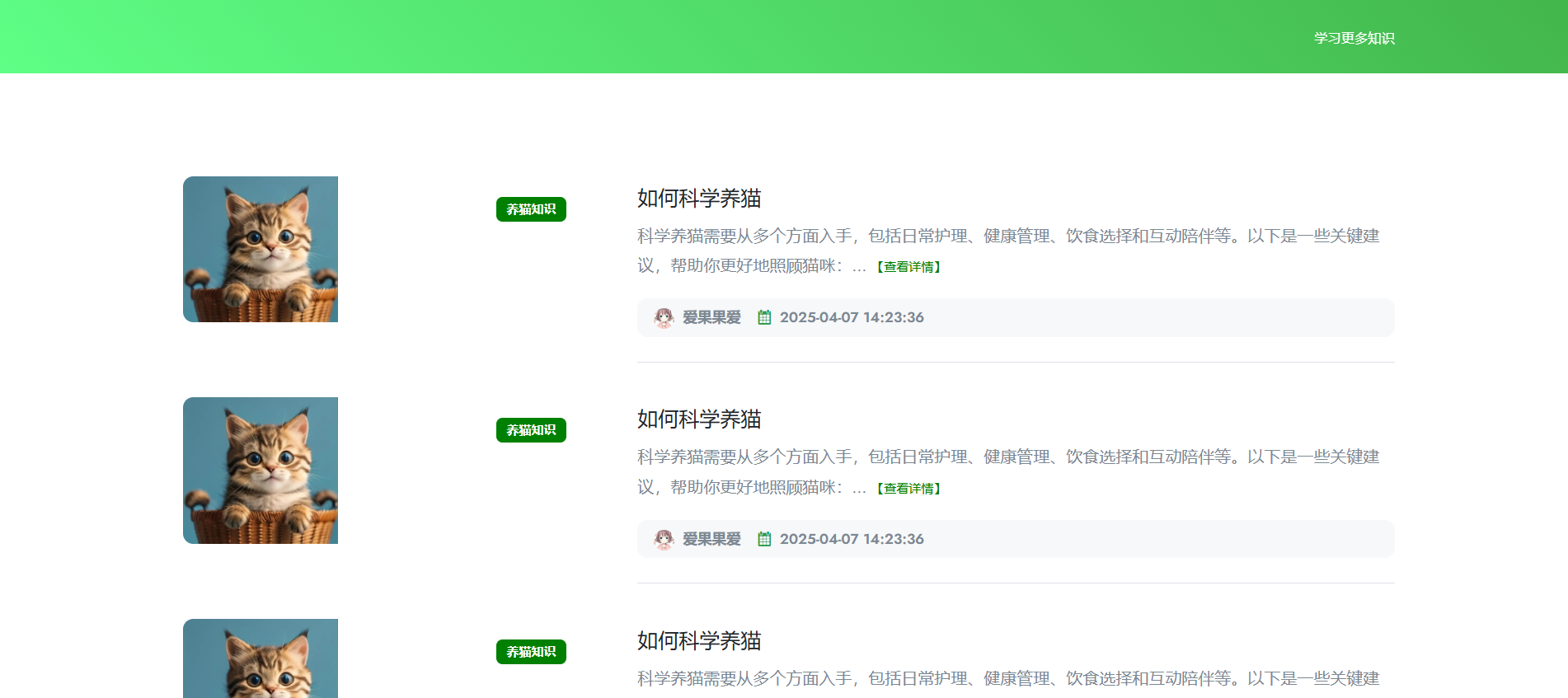
Task: Click the first article's summary text
Action: pyautogui.click(x=1008, y=251)
